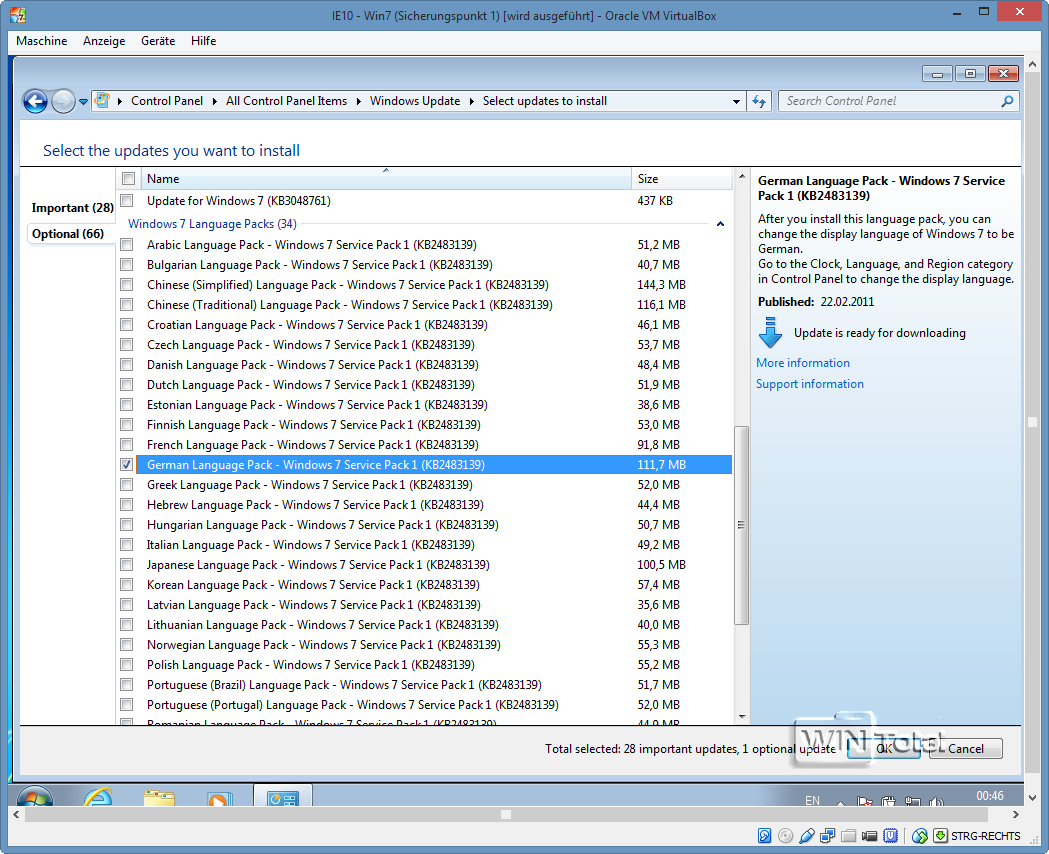Click the Control Panel icon in address bar
This screenshot has width=1049, height=854.
point(102,101)
